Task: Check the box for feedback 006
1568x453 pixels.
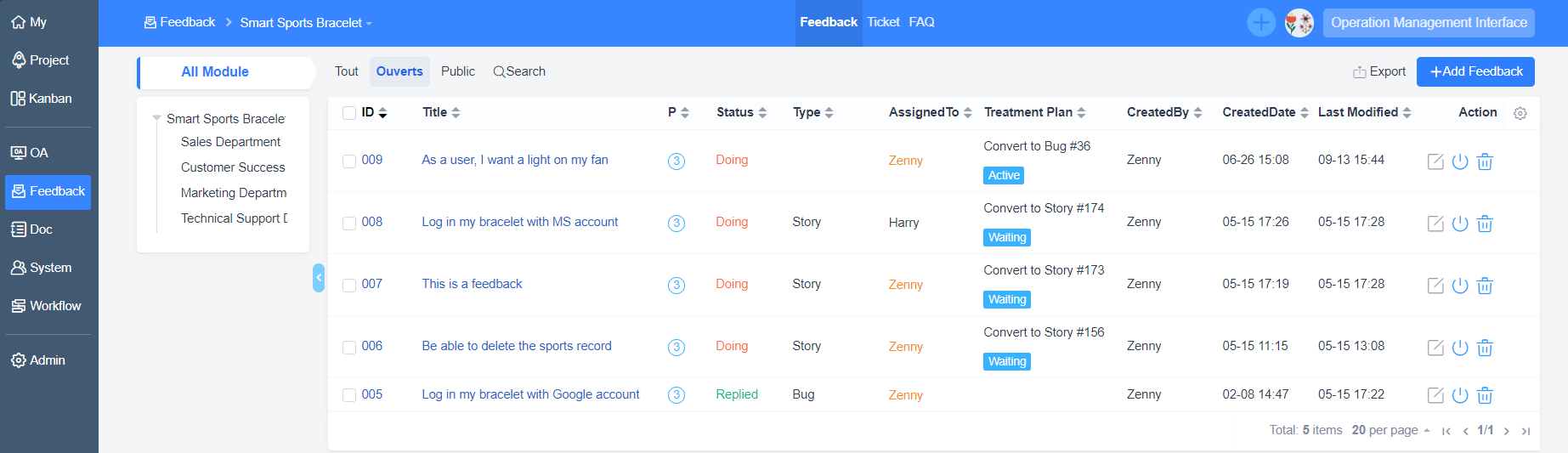Action: [349, 347]
